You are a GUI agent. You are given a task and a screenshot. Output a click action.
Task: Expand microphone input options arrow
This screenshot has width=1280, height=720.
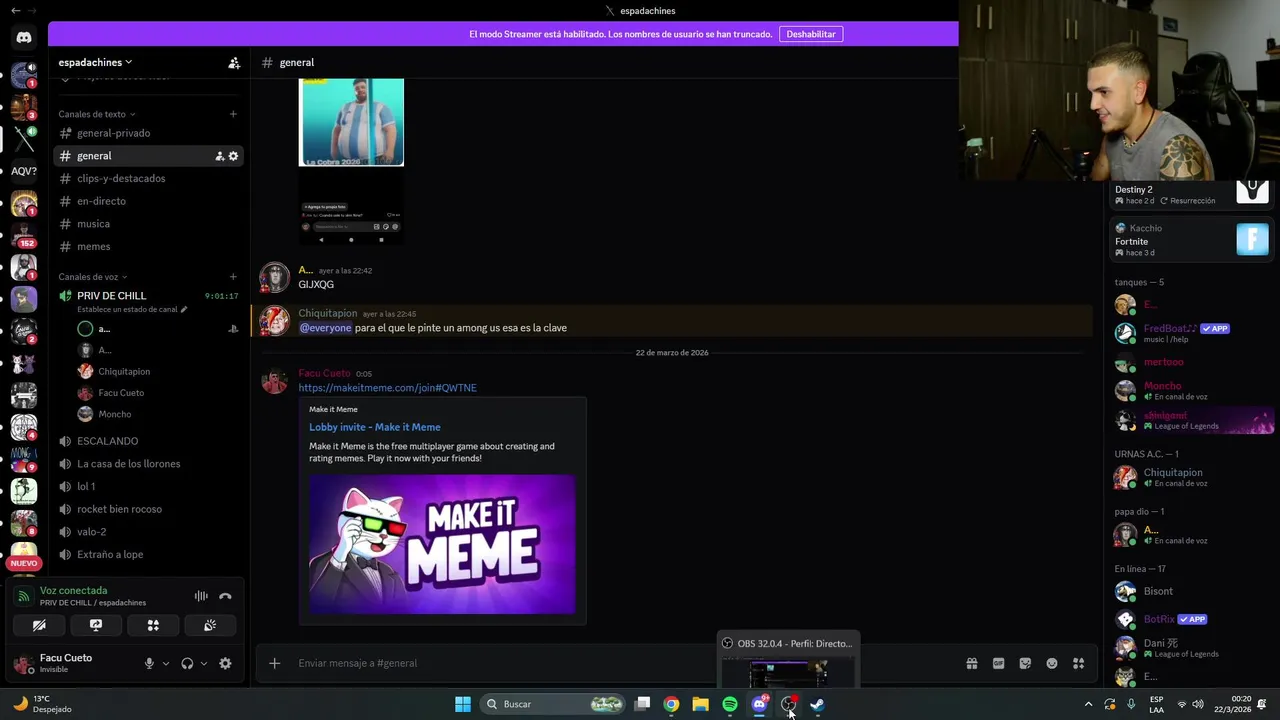coord(166,663)
